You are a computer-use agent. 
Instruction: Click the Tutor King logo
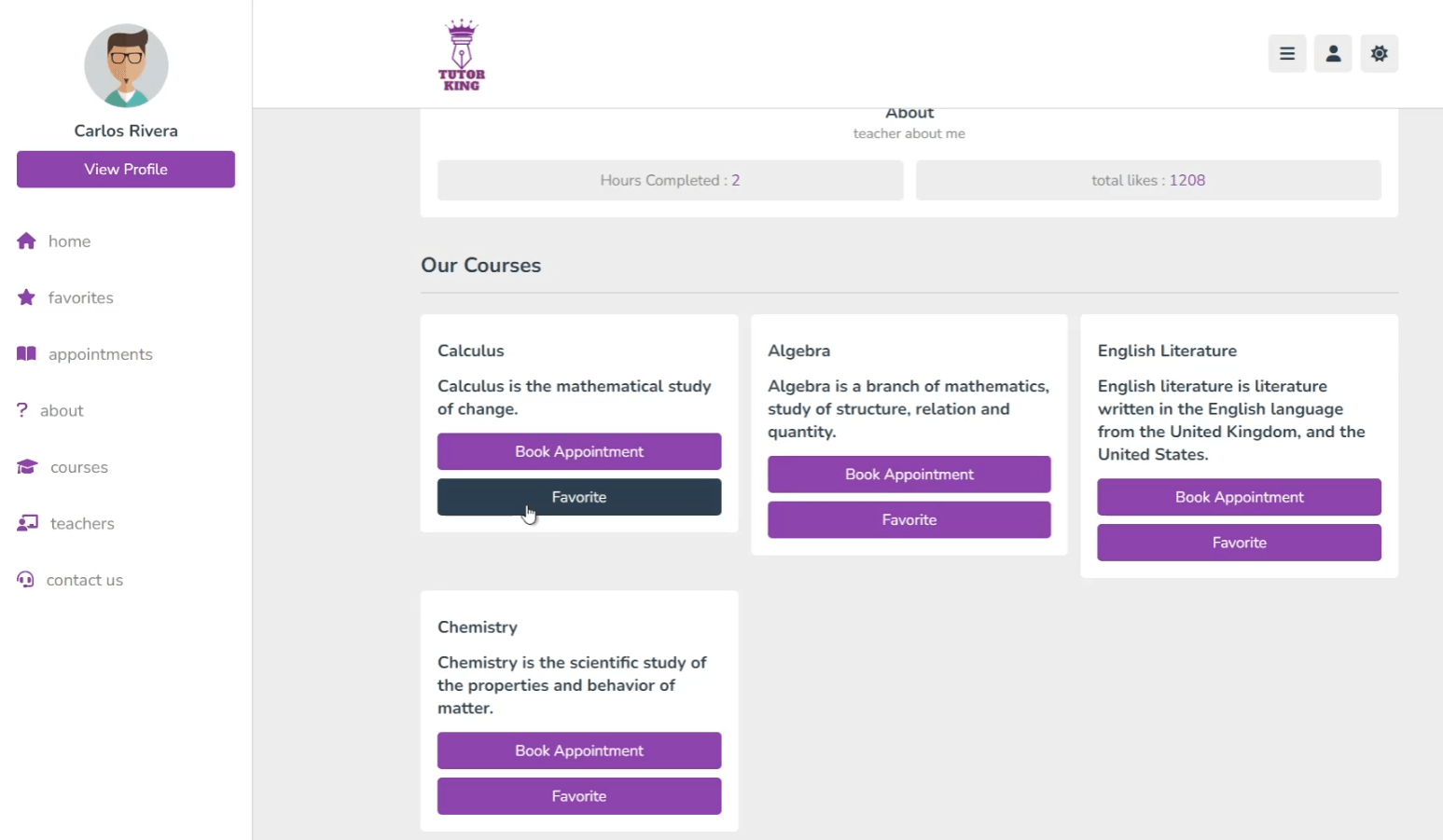point(462,55)
